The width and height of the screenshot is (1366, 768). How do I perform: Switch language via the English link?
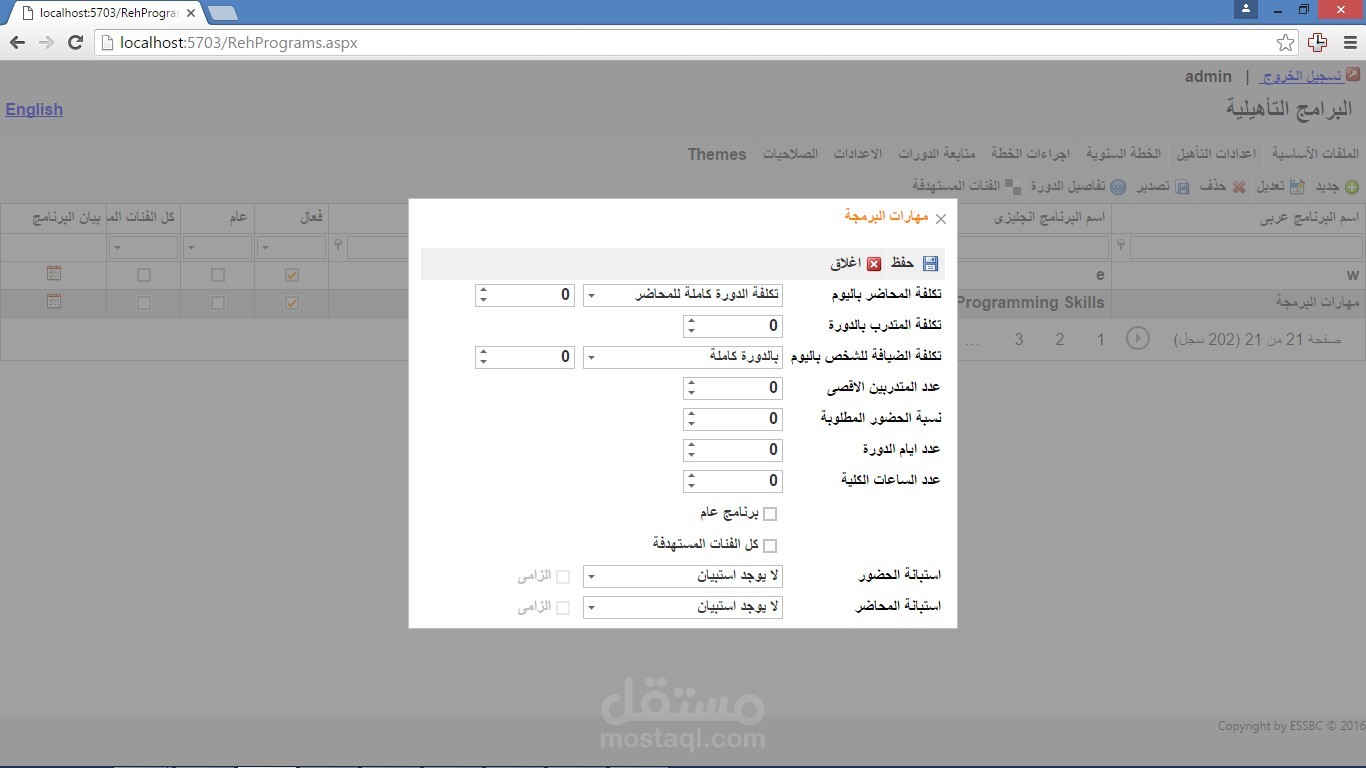(34, 110)
